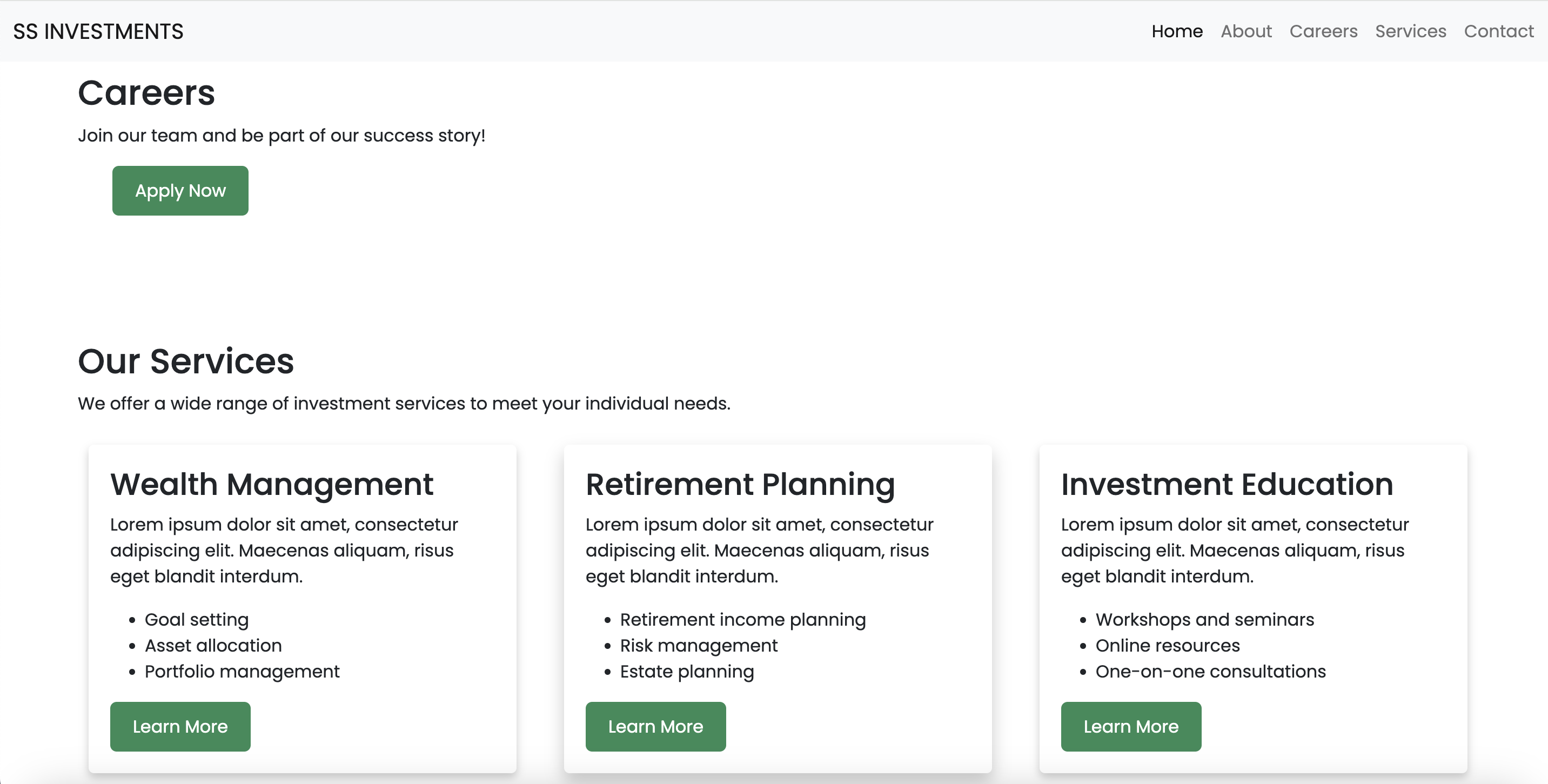
Task: Select the Wealth Management card title
Action: pos(271,484)
